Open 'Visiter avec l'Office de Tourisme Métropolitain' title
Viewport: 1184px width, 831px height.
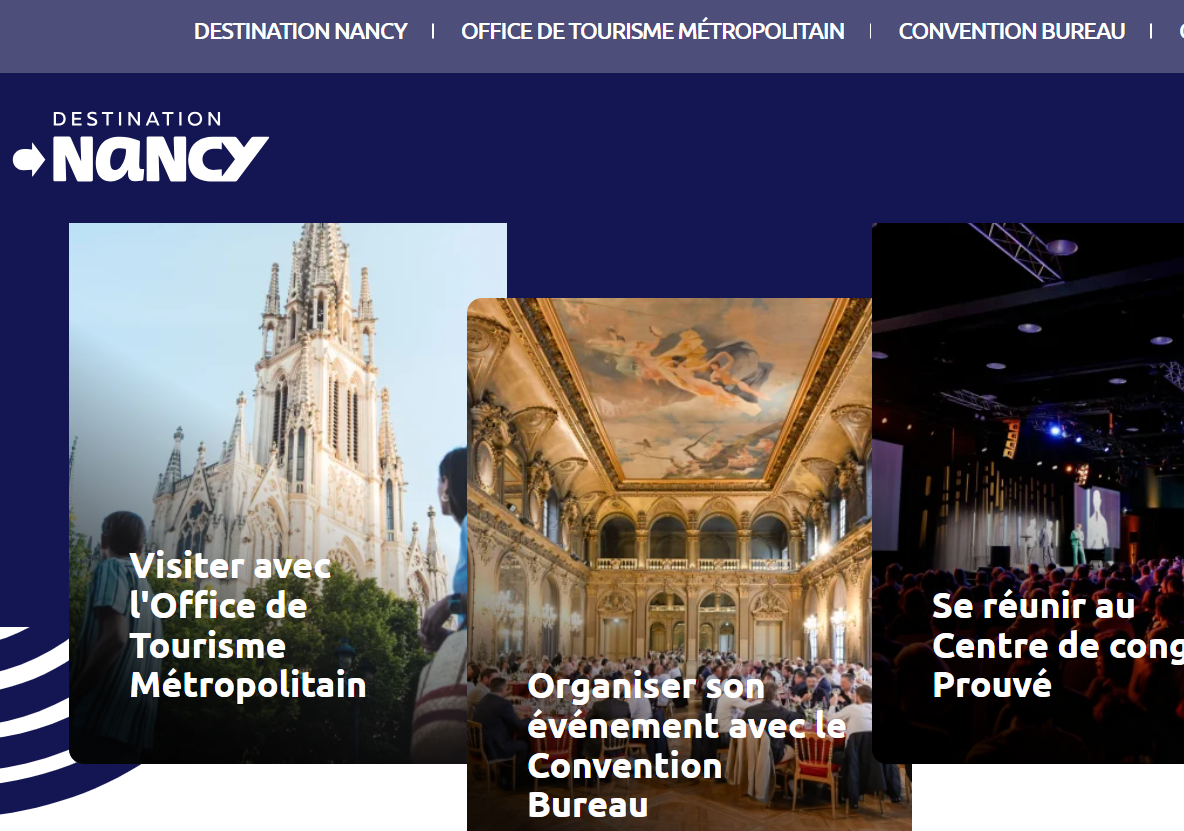[248, 626]
